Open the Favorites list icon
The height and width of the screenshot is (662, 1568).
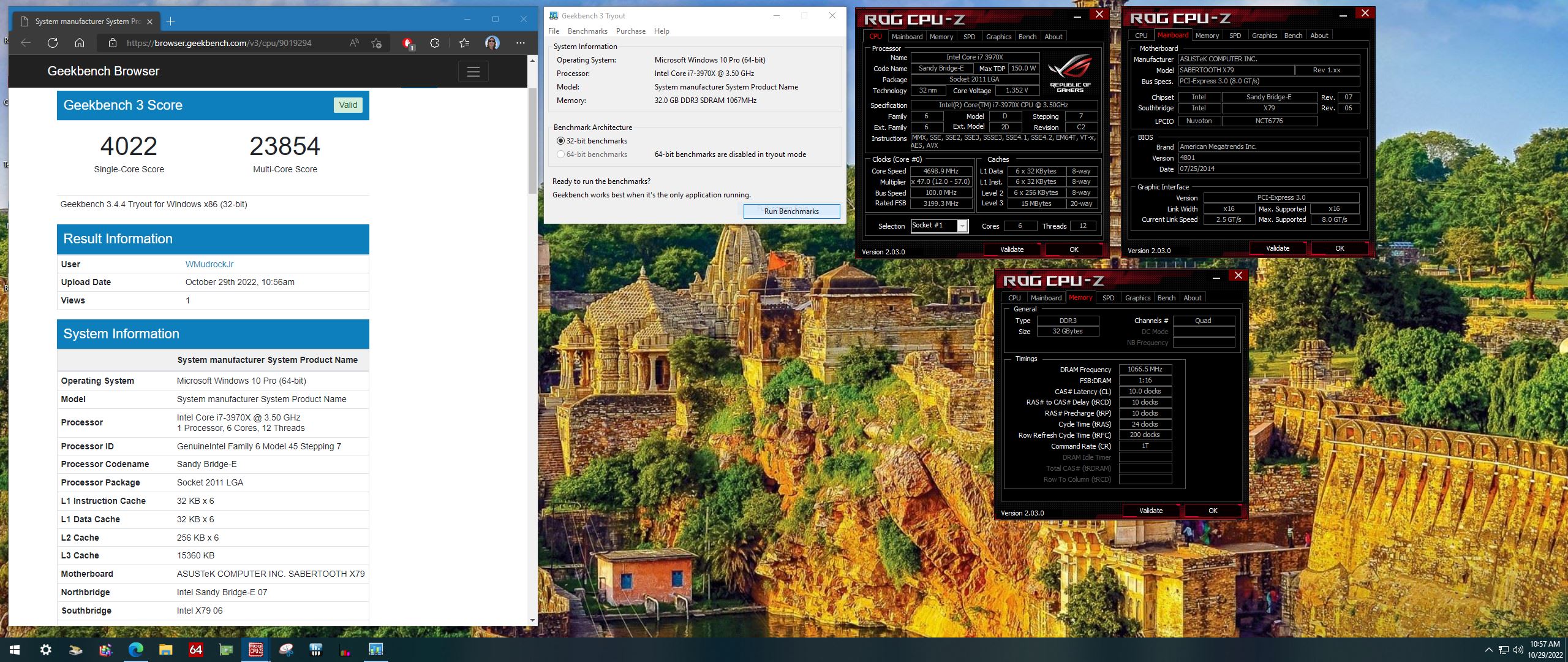click(464, 43)
